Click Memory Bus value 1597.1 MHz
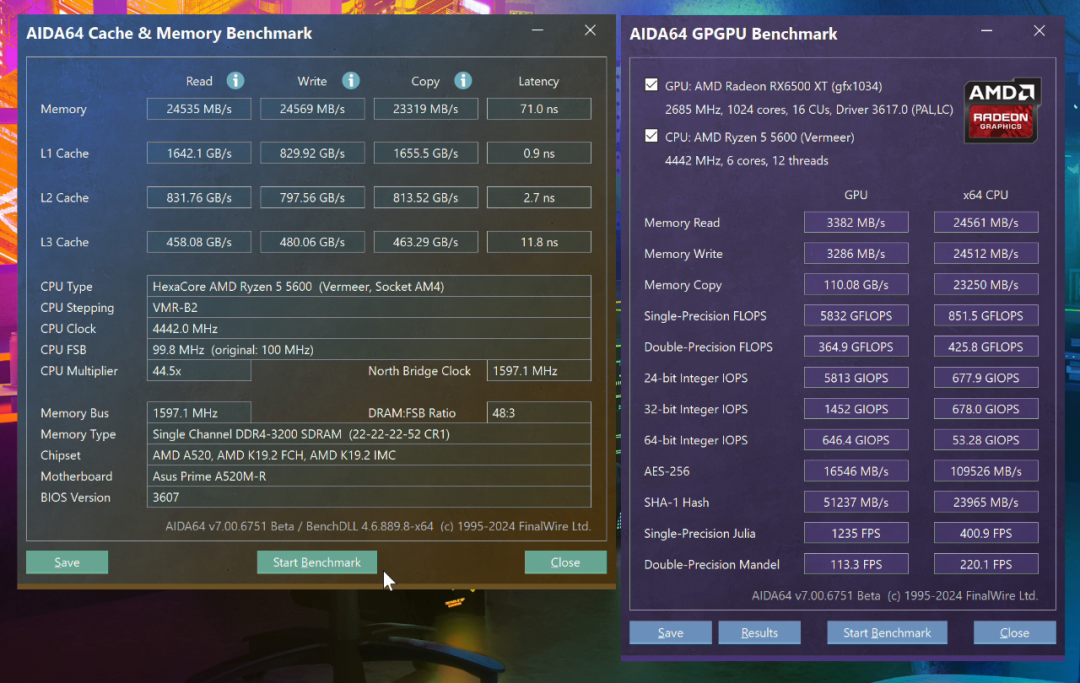 click(x=199, y=412)
